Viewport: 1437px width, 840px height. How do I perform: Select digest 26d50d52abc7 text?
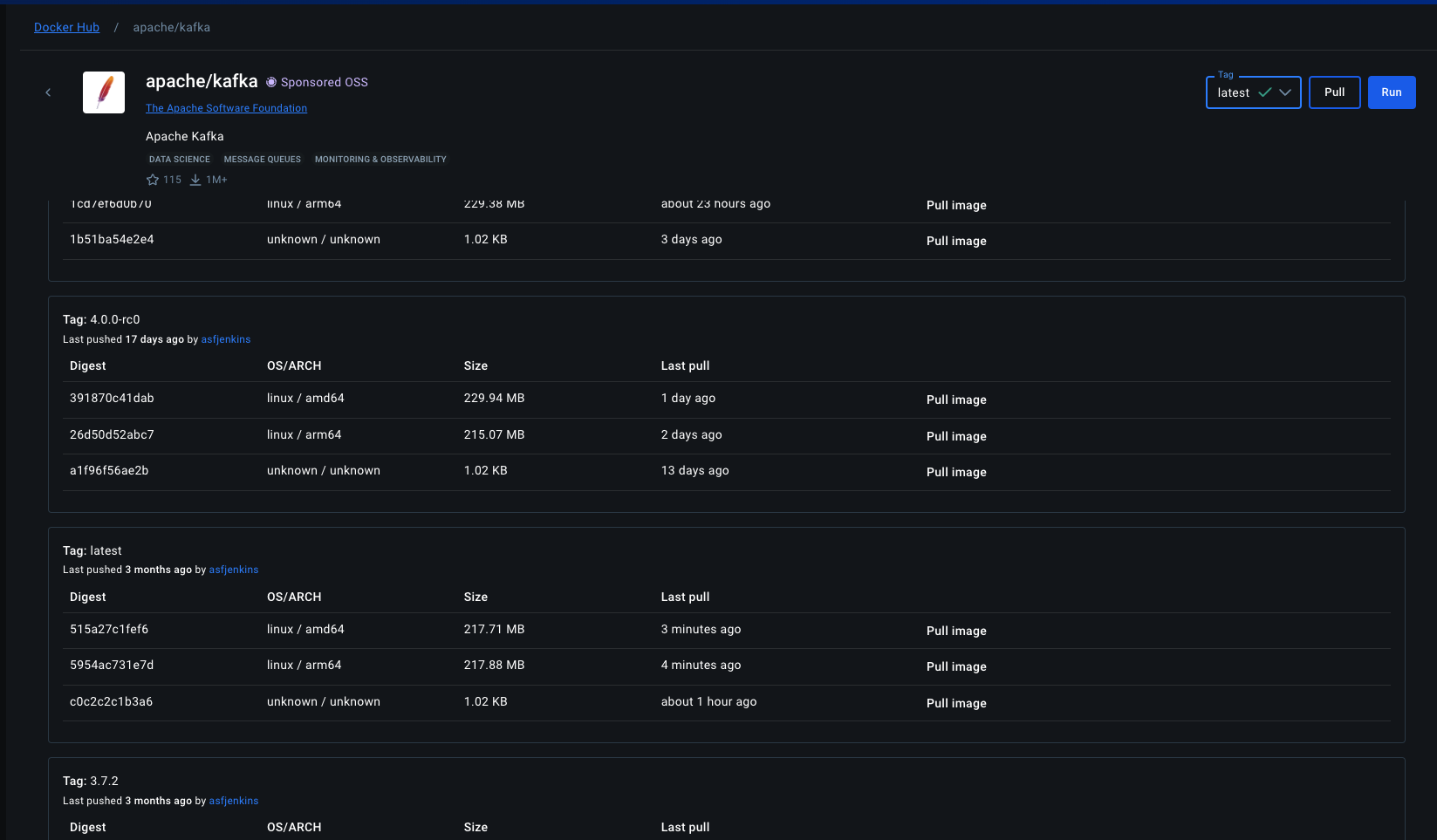coord(112,434)
